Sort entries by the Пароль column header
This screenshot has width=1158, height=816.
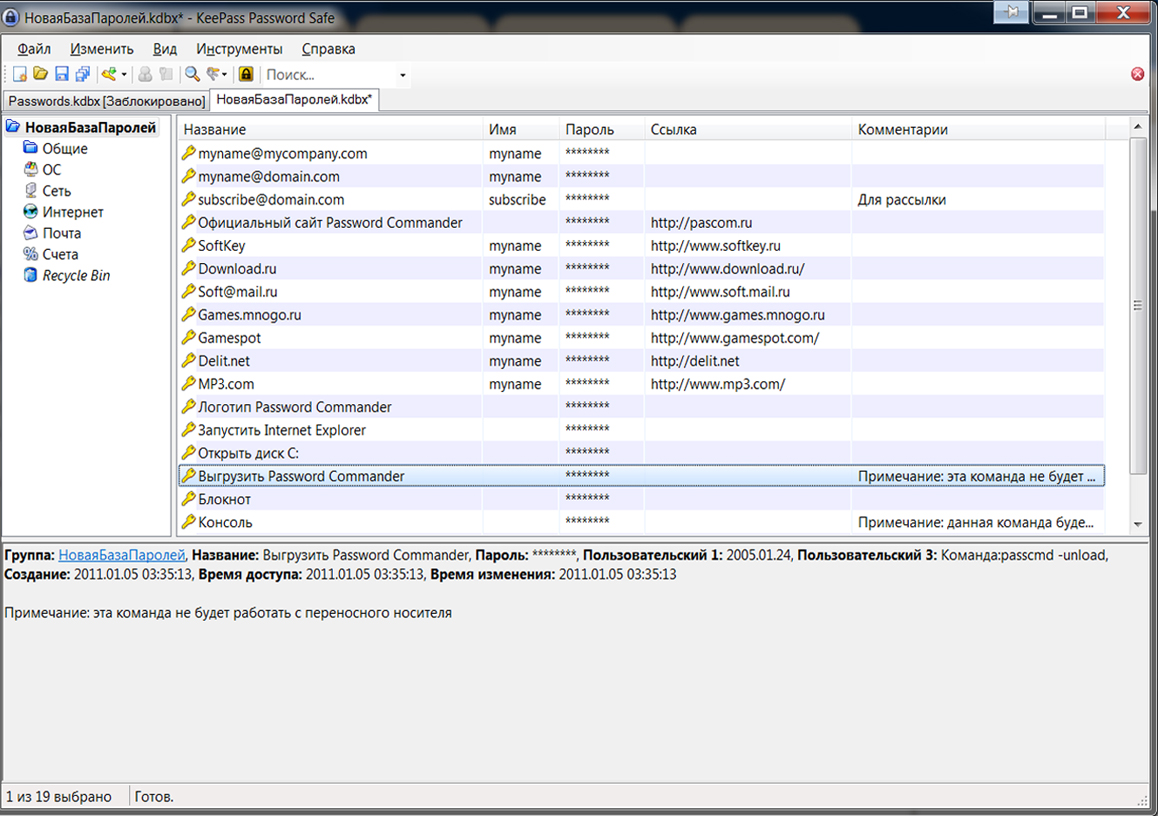point(590,129)
